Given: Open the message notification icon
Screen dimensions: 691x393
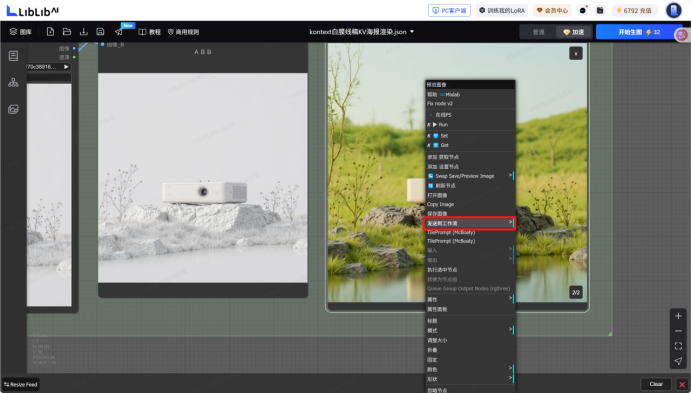Looking at the screenshot, I should point(583,10).
